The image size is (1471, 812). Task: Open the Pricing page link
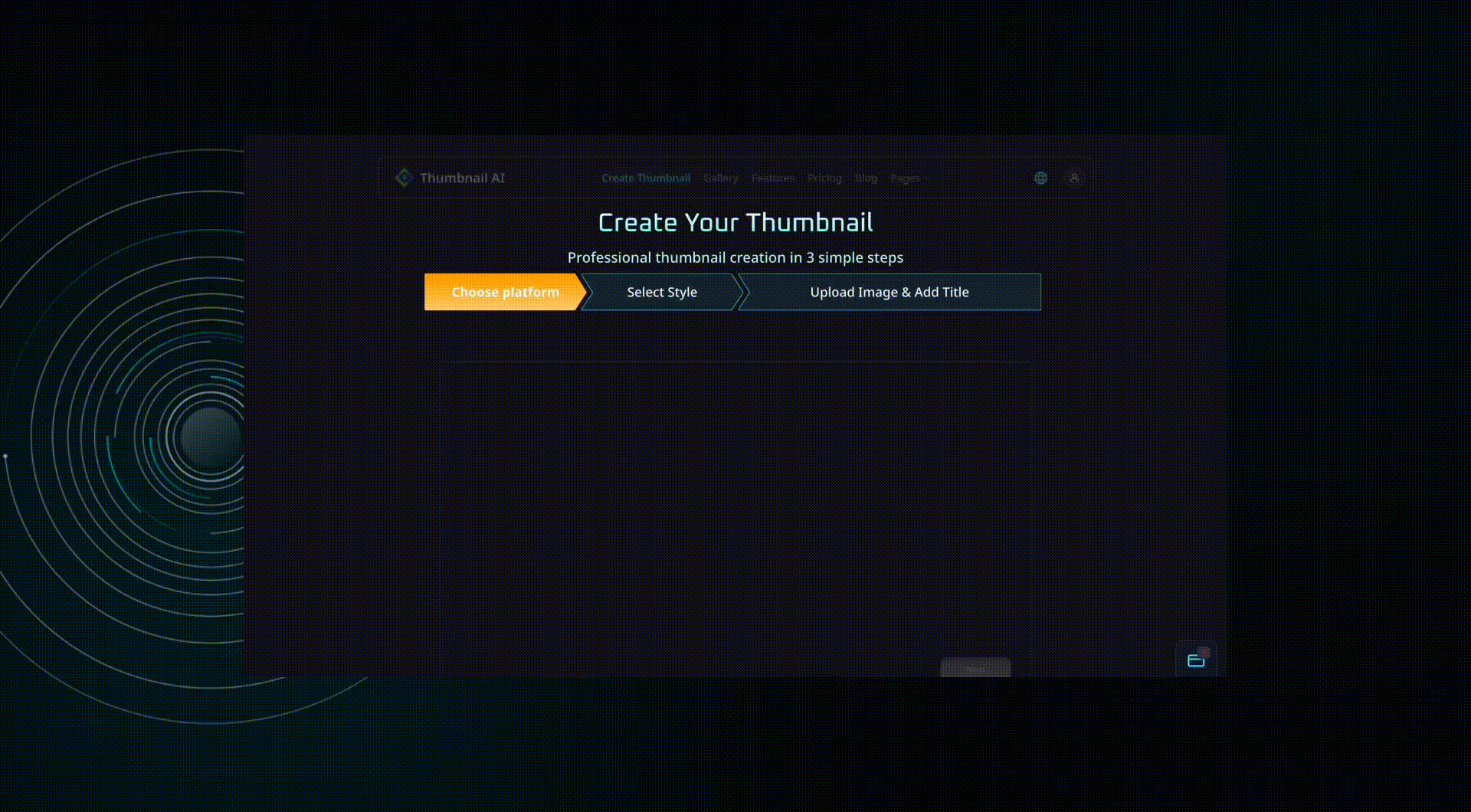pyautogui.click(x=824, y=178)
